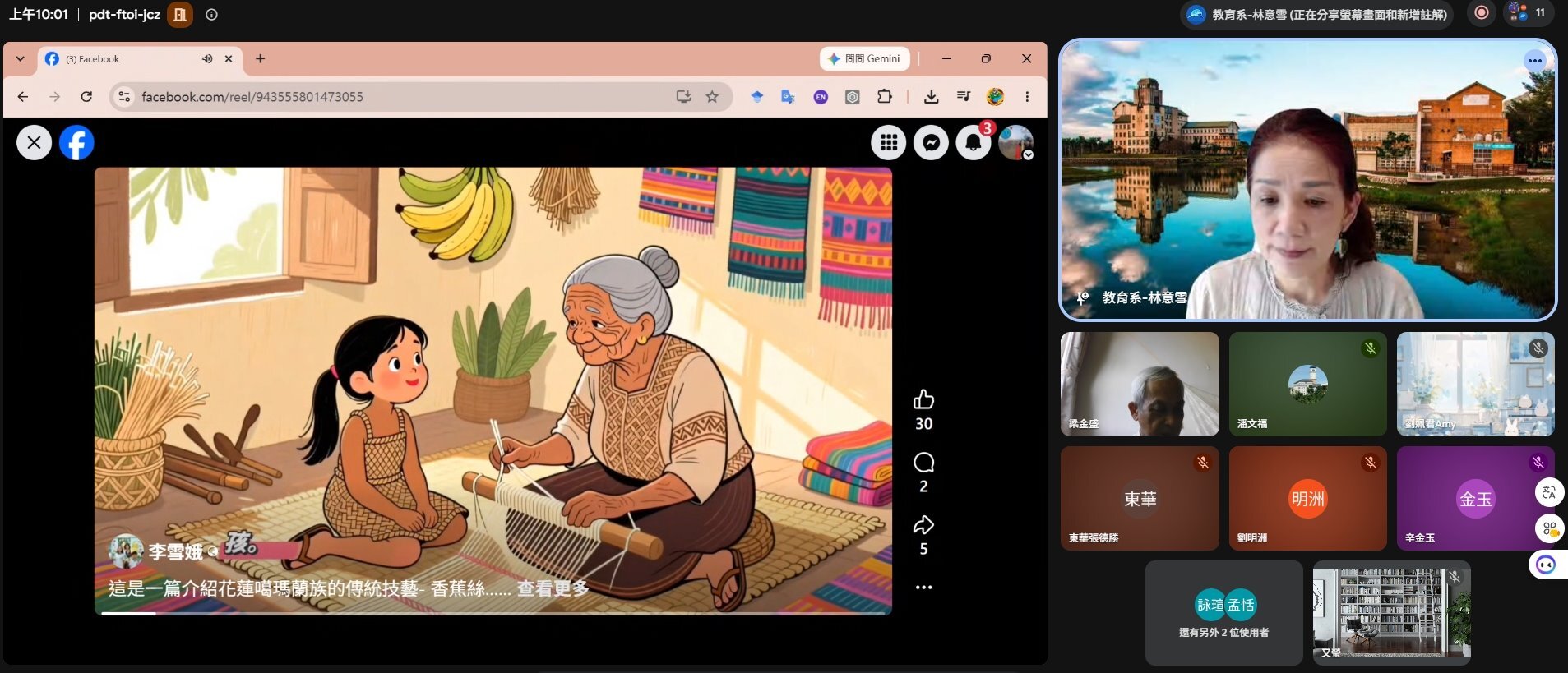Open a new Chrome tab

pos(261,59)
